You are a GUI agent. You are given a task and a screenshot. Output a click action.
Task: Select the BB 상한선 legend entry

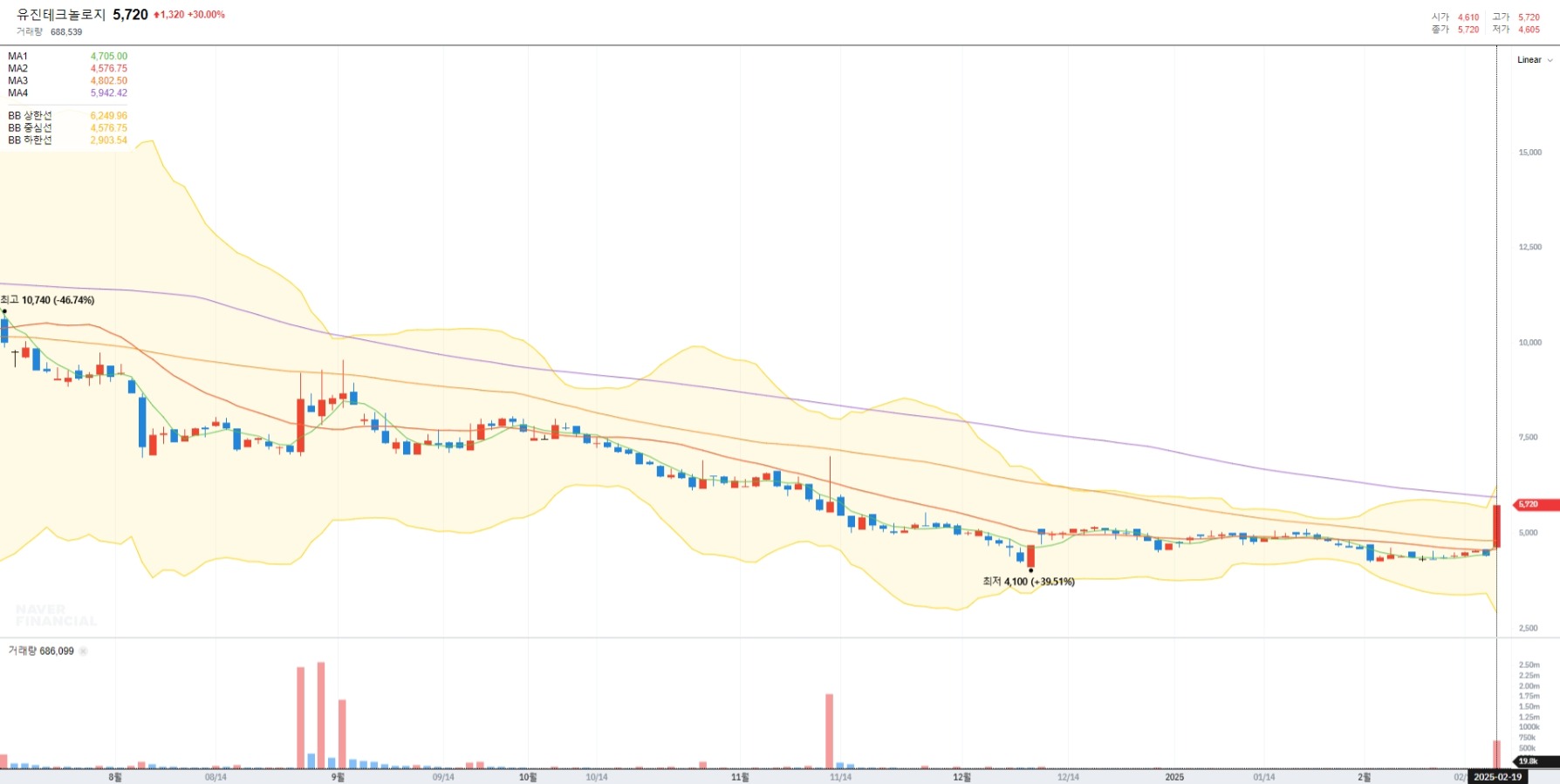pos(31,115)
